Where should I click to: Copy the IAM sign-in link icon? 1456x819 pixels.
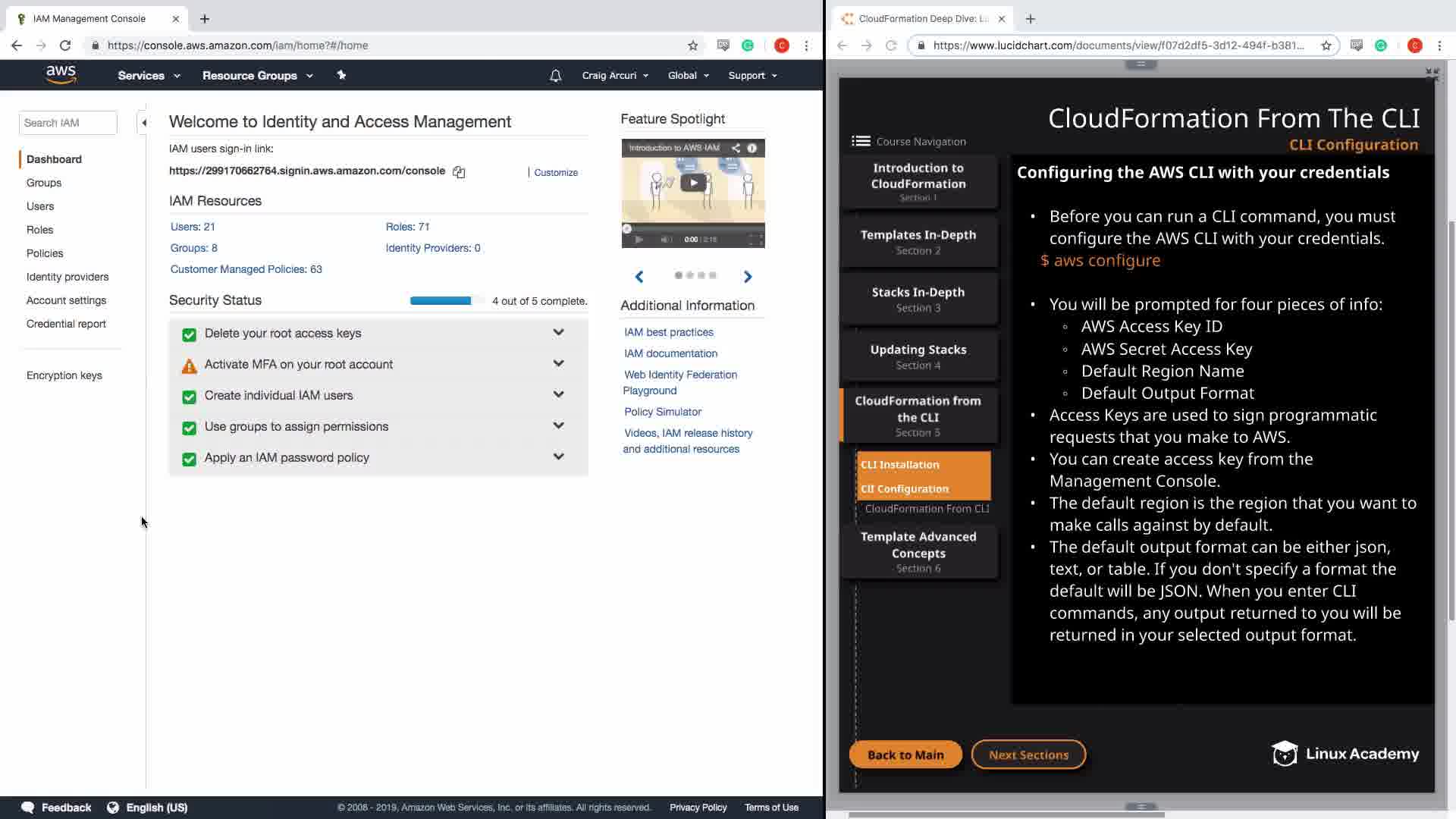tap(459, 172)
